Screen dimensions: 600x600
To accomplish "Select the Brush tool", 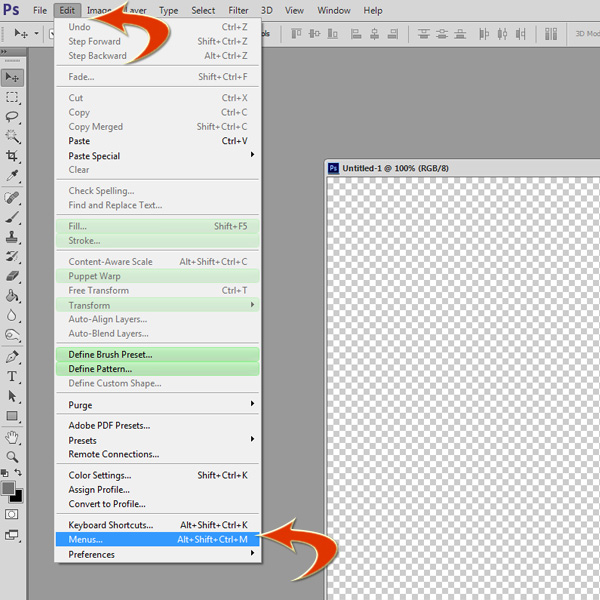I will 12,218.
